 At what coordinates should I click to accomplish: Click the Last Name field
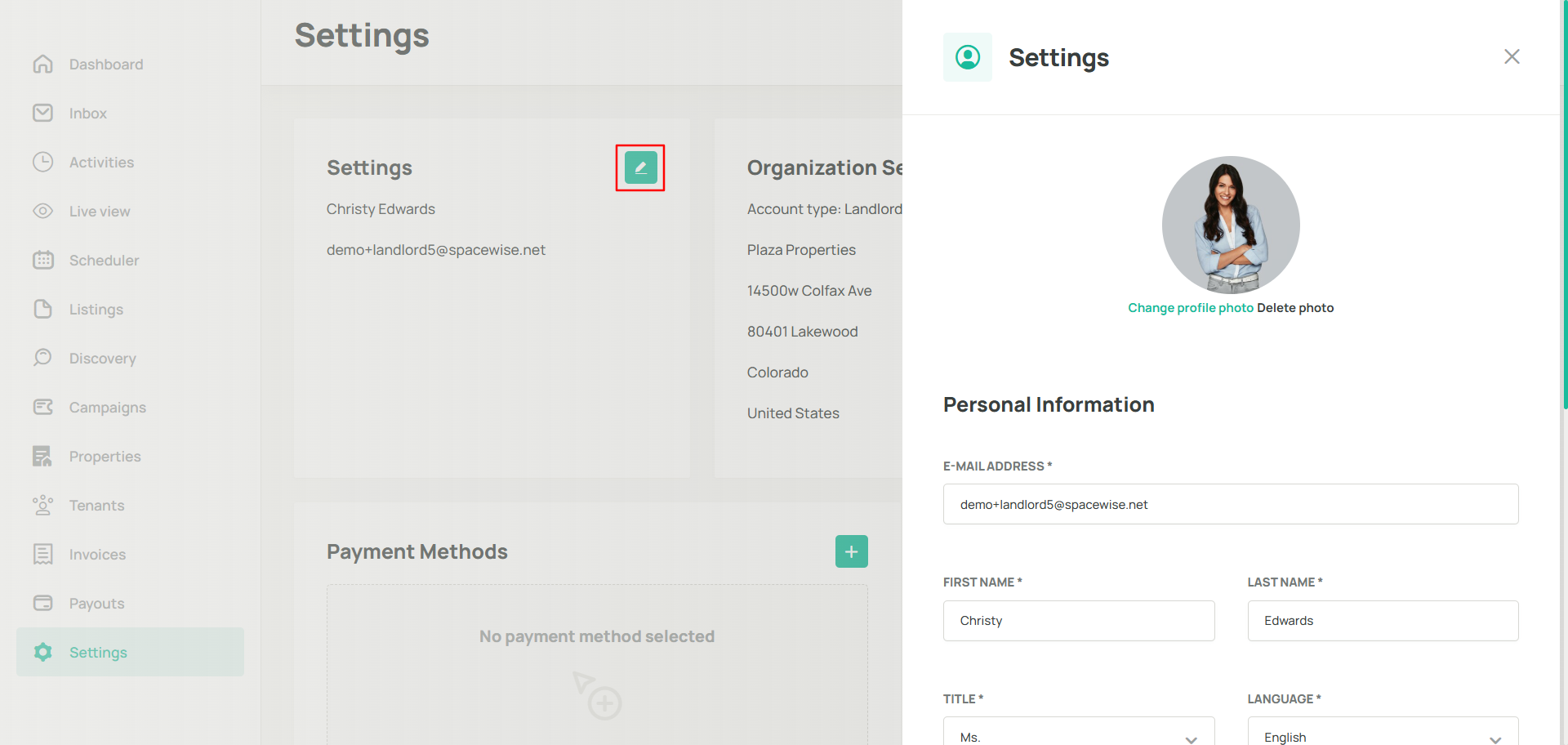point(1382,621)
